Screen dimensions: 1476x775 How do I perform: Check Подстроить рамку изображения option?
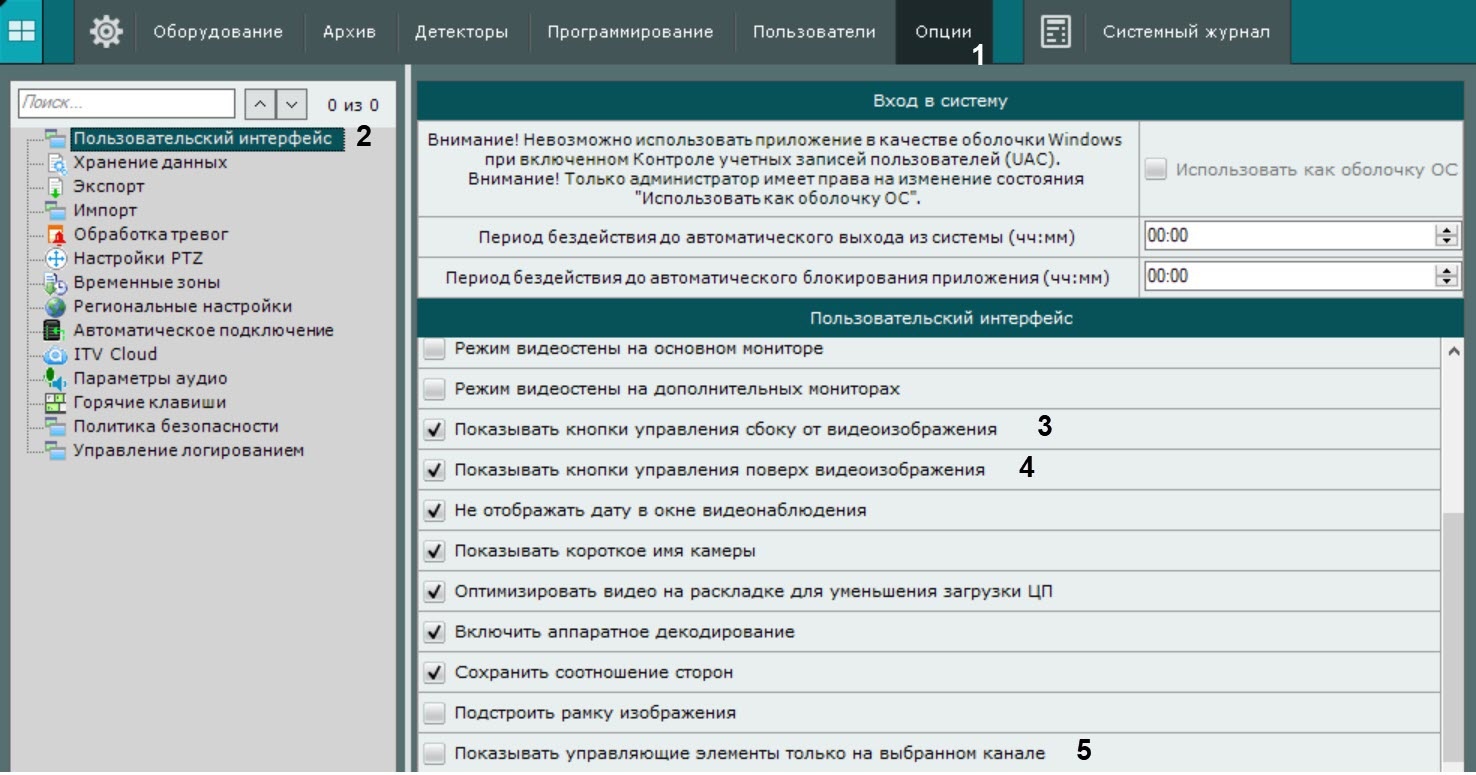(434, 713)
